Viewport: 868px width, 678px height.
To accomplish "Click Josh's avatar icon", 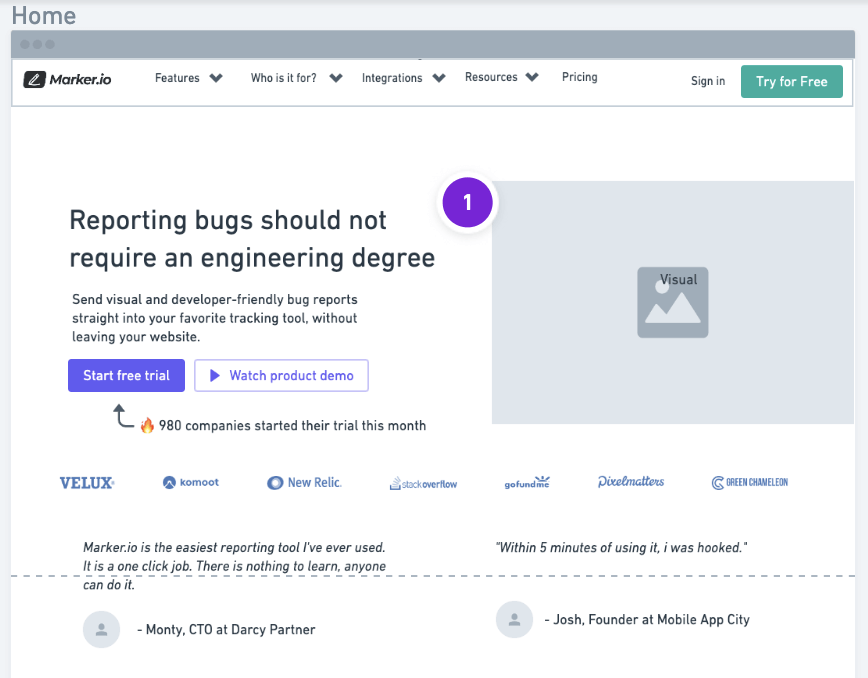I will (514, 620).
